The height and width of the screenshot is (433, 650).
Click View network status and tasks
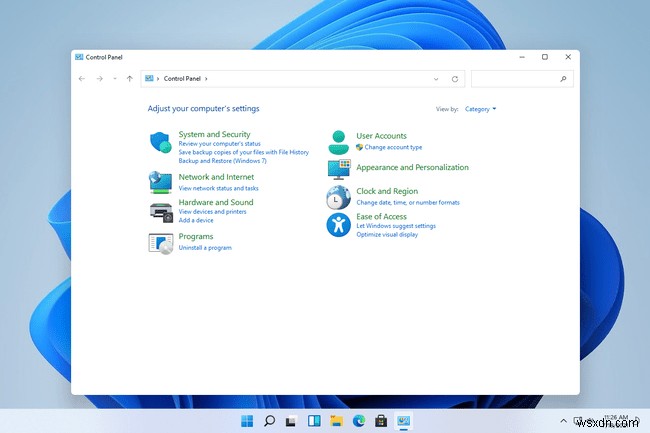tap(218, 188)
